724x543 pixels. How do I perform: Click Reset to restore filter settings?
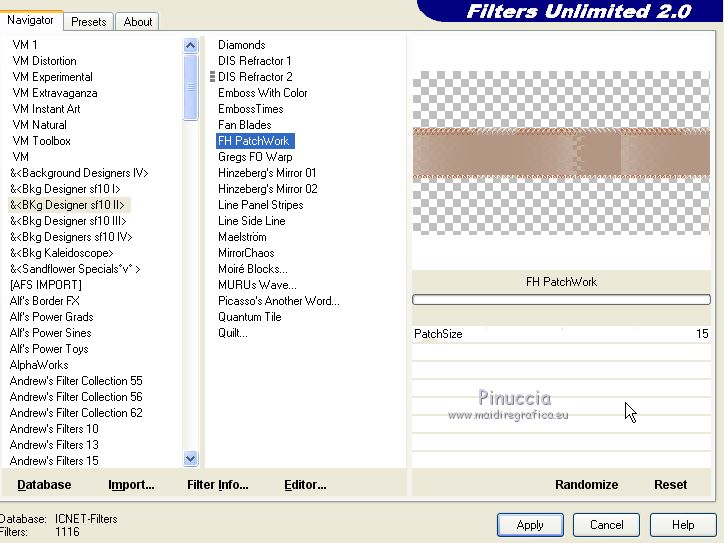click(x=670, y=484)
